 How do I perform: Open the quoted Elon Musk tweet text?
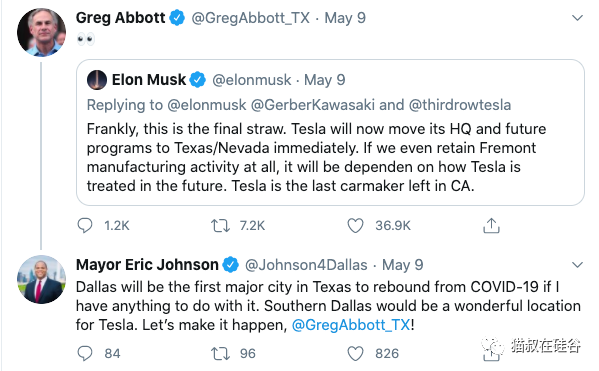316,157
